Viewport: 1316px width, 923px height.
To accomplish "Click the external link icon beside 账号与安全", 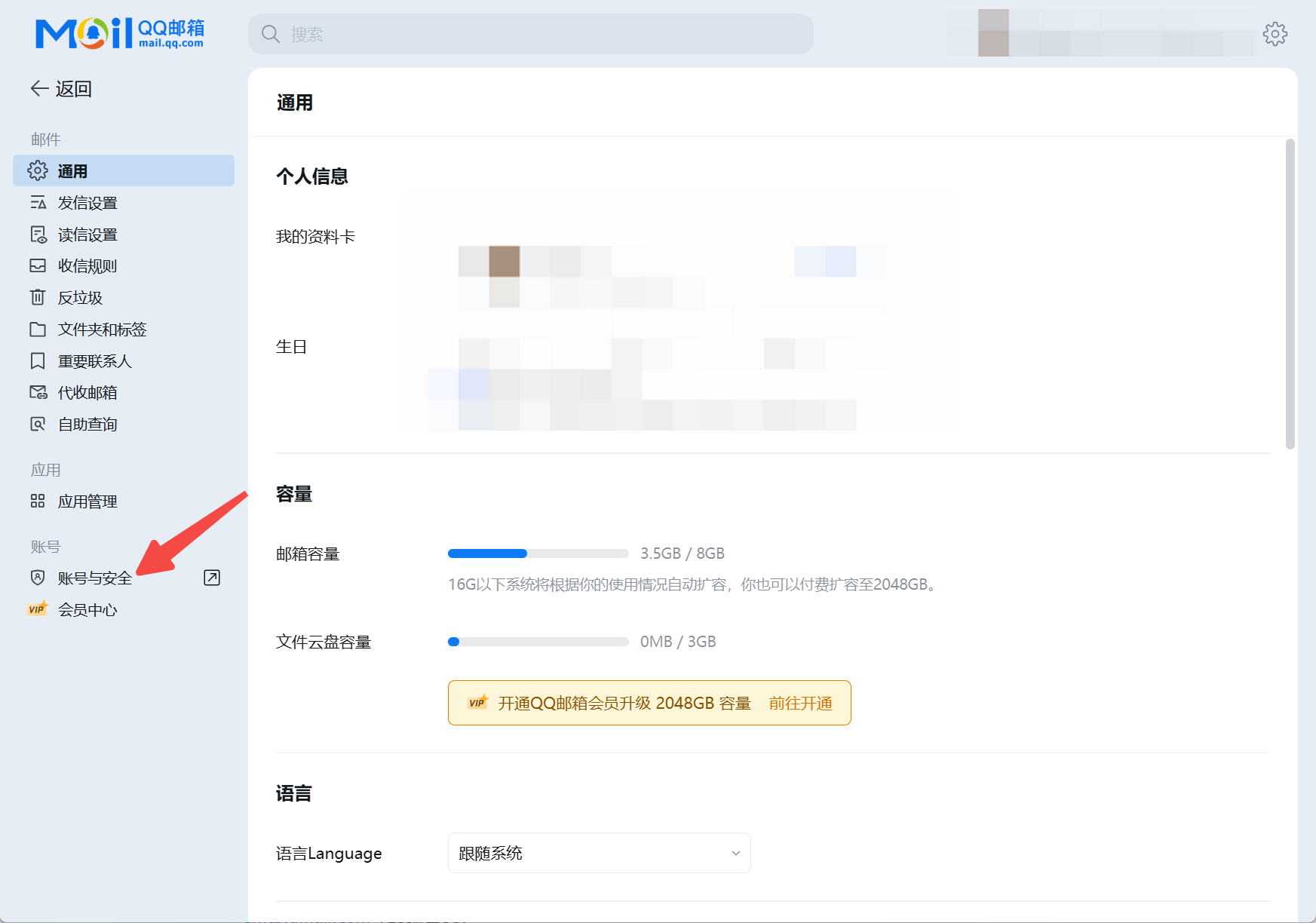I will [x=212, y=578].
